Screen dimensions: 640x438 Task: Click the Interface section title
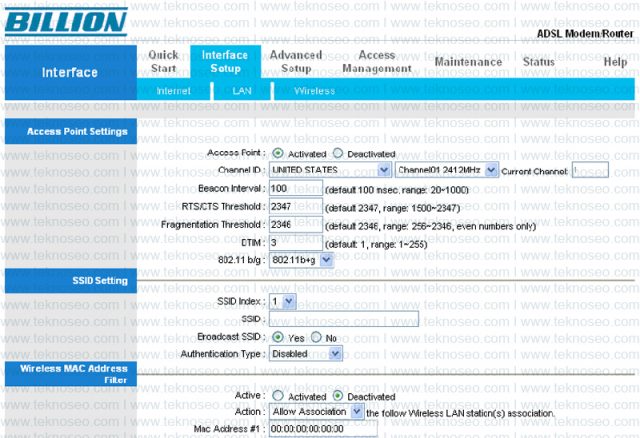[x=70, y=72]
